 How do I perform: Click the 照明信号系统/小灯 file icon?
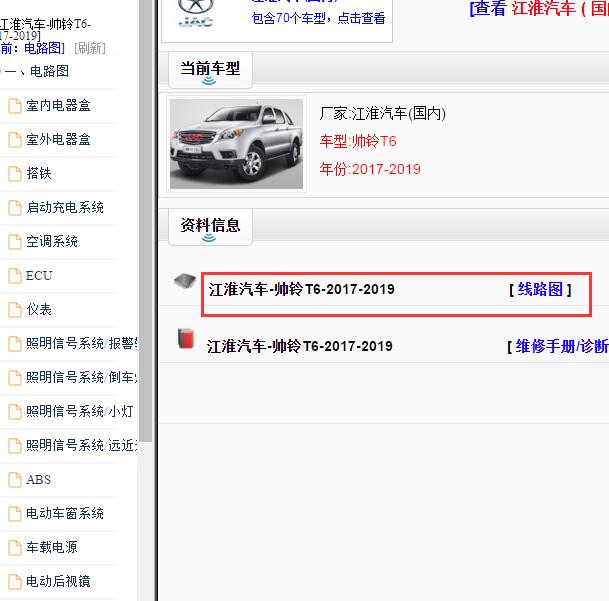pos(15,411)
